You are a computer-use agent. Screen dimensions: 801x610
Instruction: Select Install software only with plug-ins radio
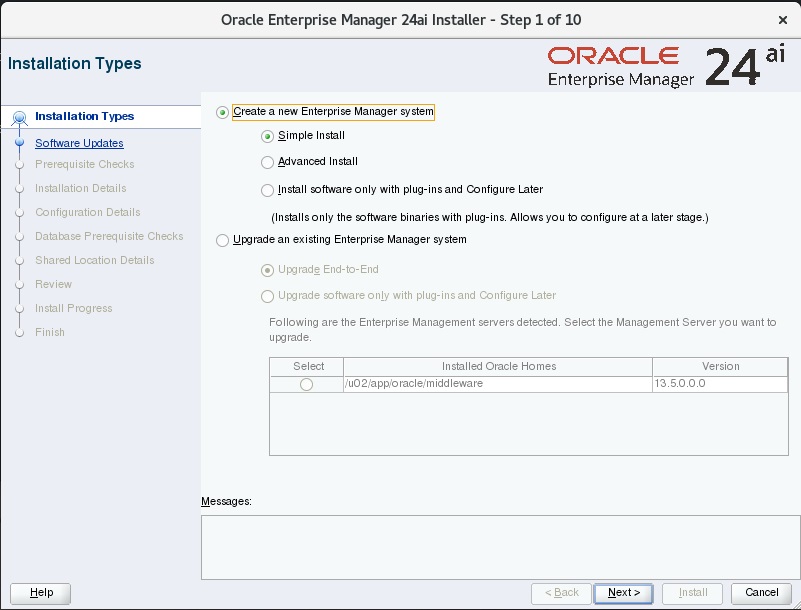point(267,190)
